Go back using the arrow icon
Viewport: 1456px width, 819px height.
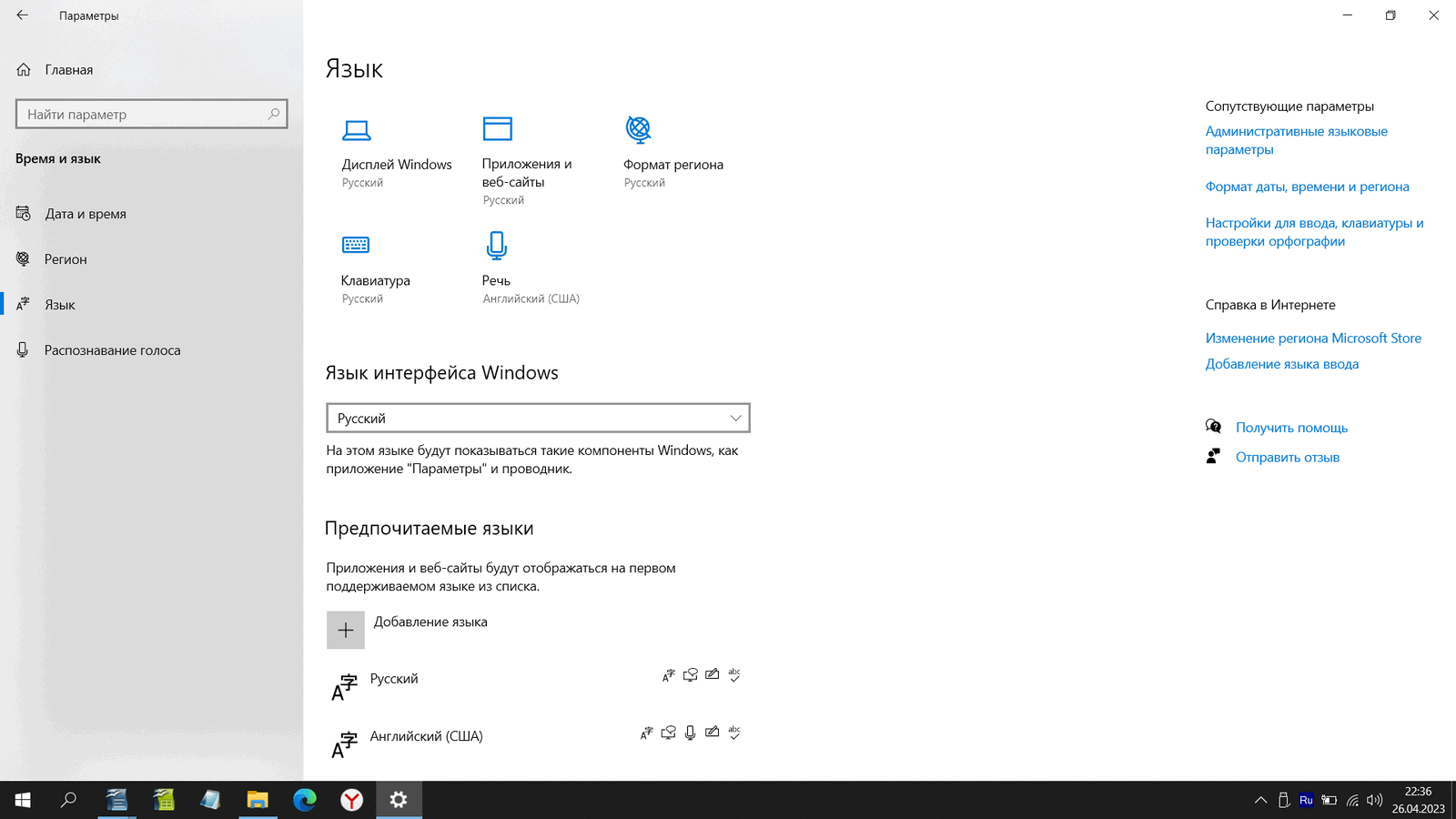23,15
